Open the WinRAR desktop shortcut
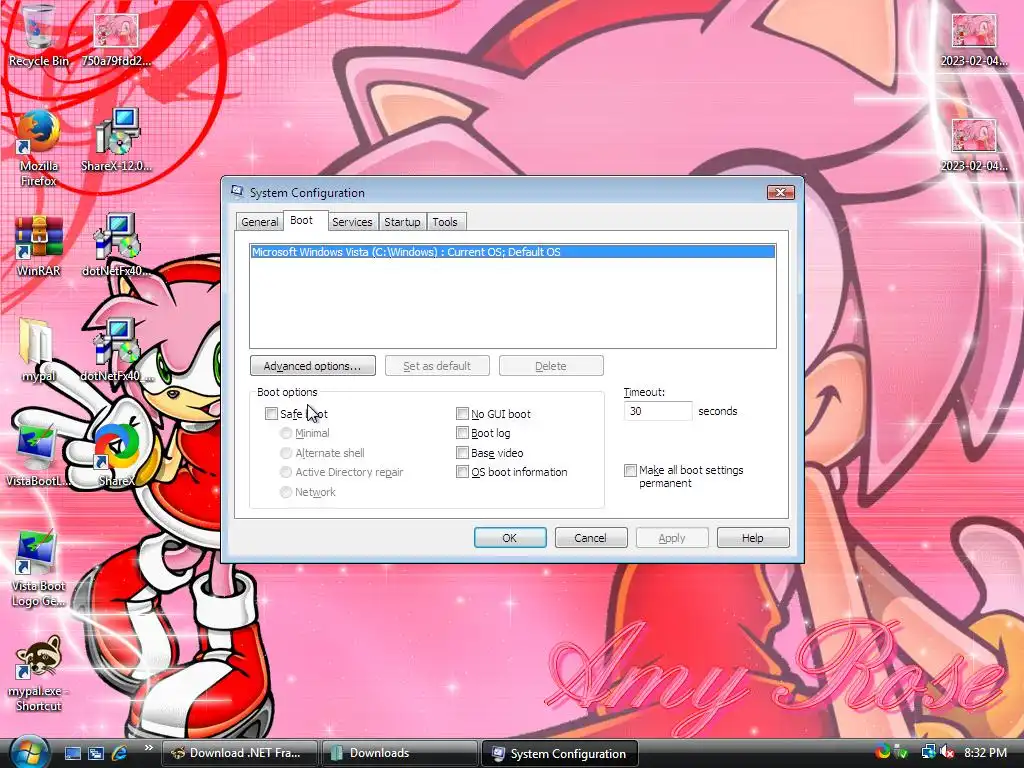This screenshot has height=768, width=1024. tap(38, 246)
